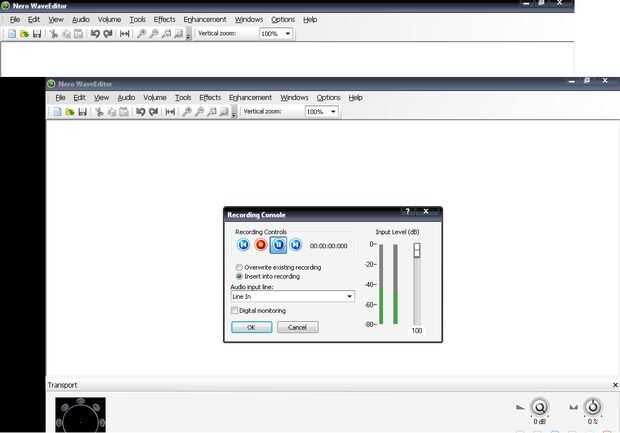The width and height of the screenshot is (620, 433).
Task: Click New file icon in front window toolbar
Action: tap(57, 112)
